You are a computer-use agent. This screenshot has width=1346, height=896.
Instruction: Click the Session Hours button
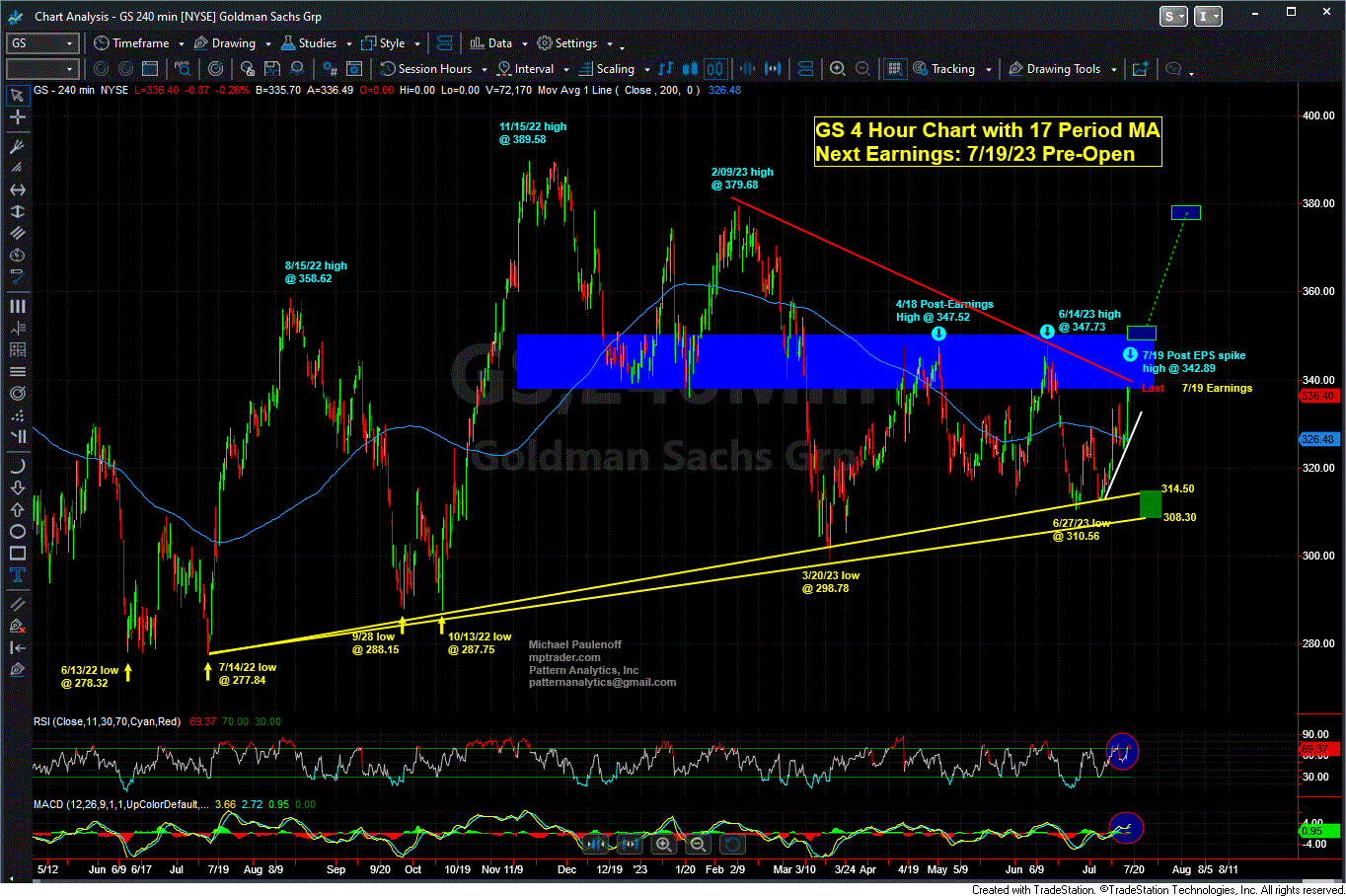(x=426, y=69)
